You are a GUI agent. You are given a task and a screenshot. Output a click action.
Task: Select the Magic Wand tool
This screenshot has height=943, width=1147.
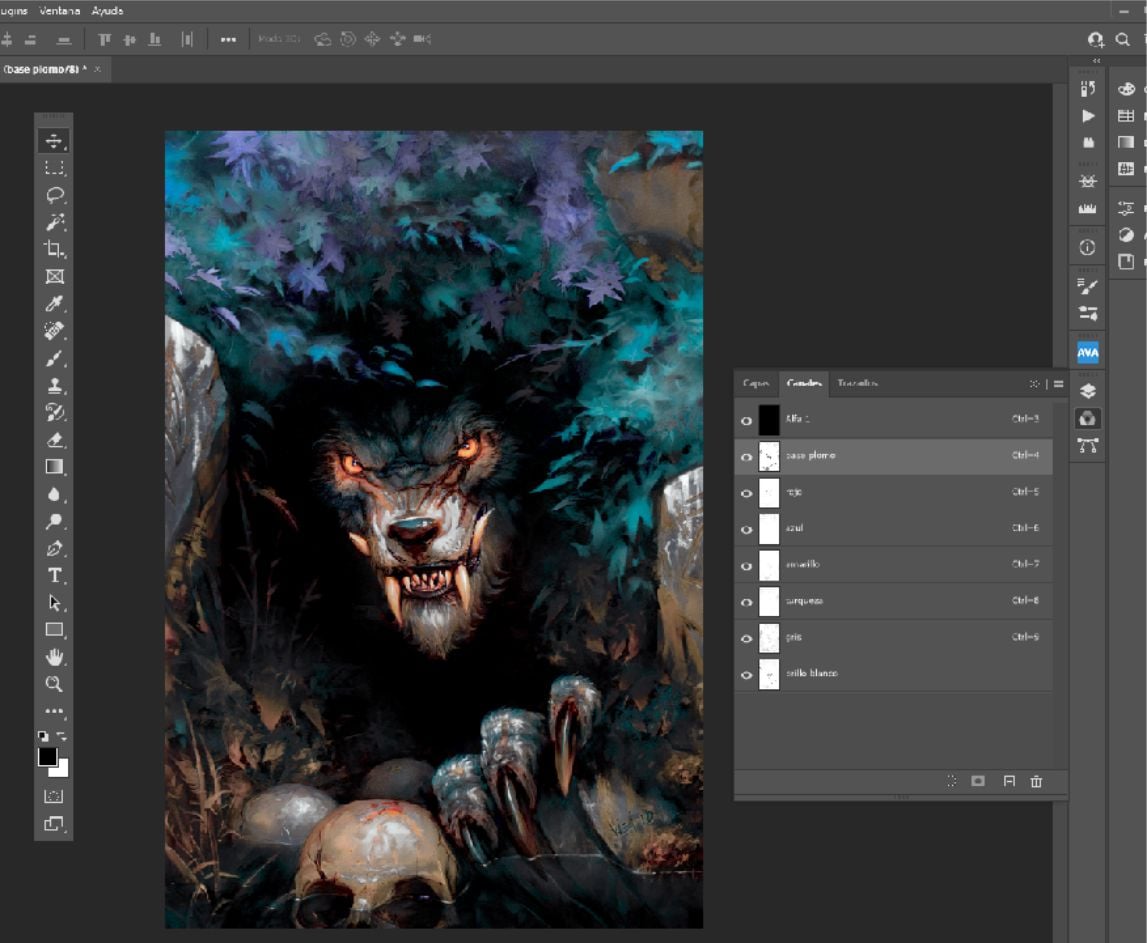[54, 222]
